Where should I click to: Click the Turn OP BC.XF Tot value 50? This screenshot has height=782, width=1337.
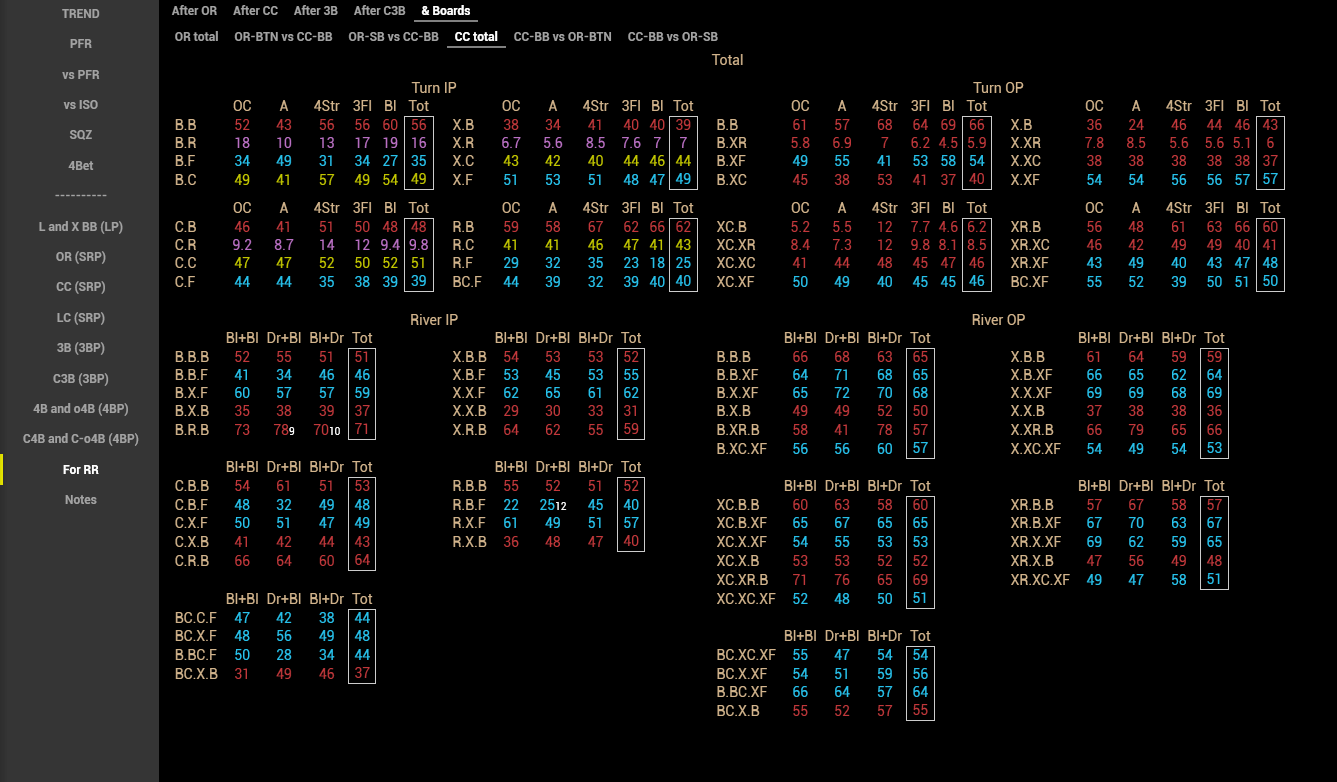1270,282
